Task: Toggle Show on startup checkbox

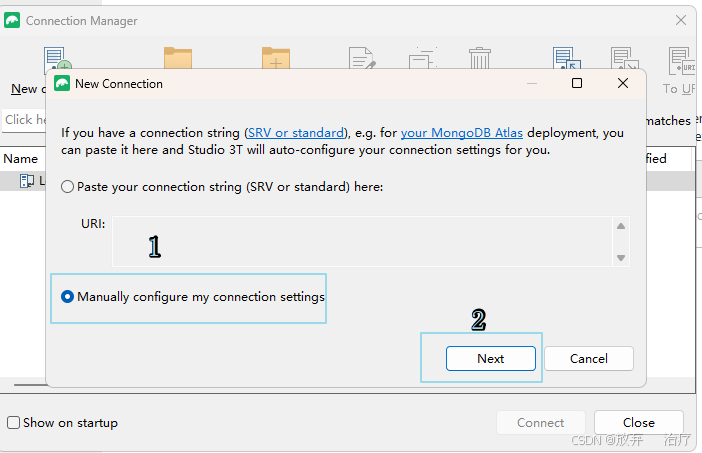Action: tap(13, 423)
